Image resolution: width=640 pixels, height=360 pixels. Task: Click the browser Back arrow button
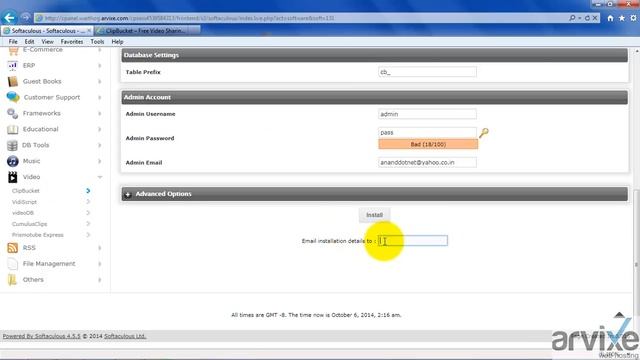pos(9,18)
